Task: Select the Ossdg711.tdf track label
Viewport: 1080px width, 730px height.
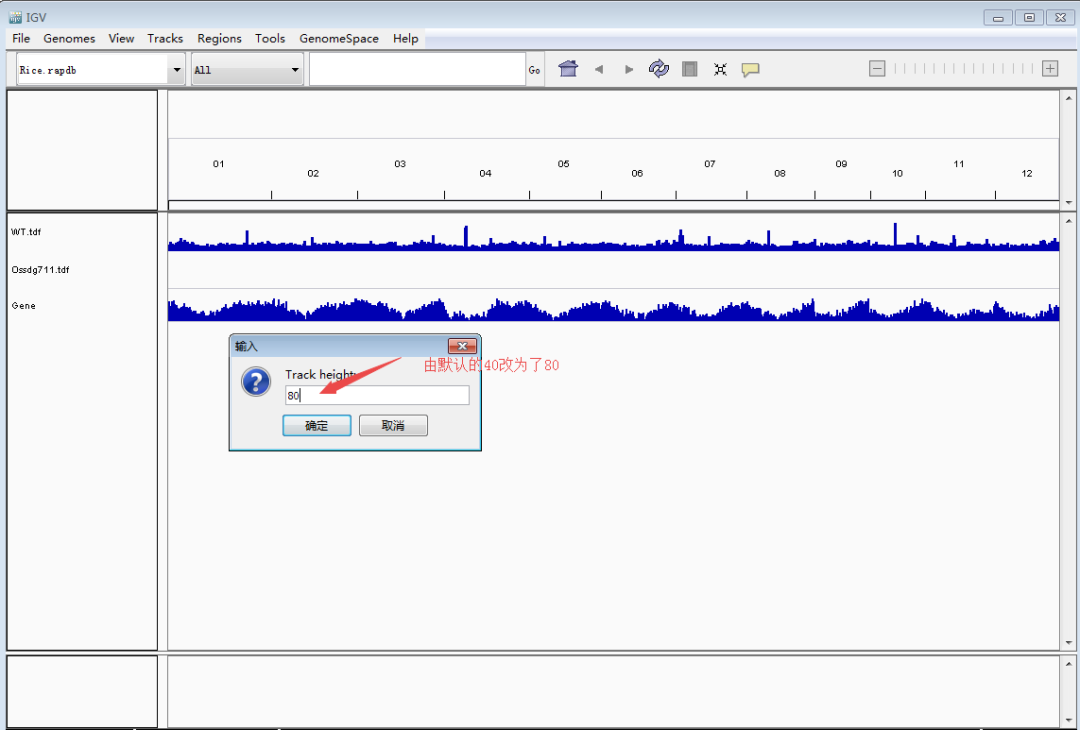Action: [39, 269]
